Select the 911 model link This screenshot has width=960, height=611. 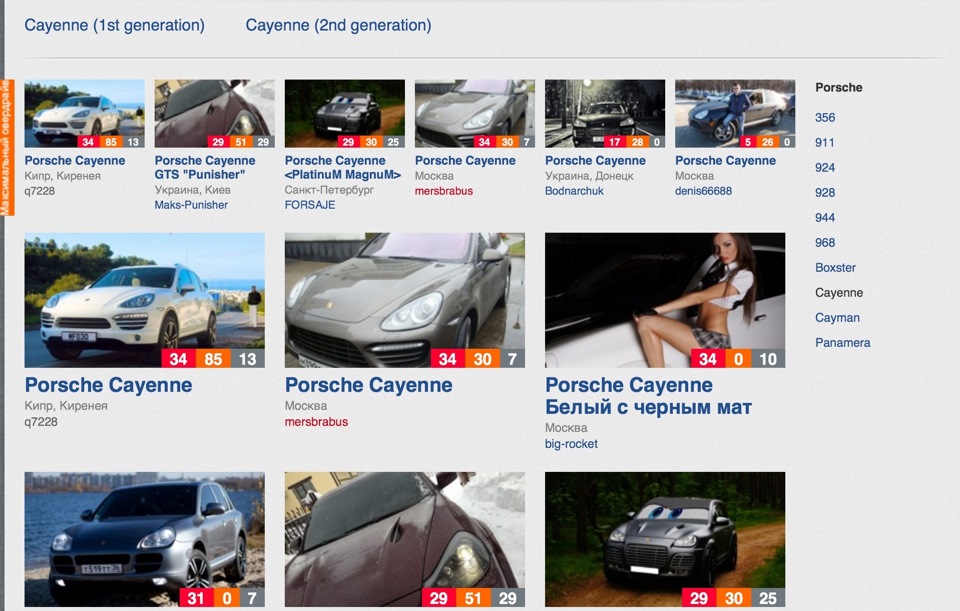pyautogui.click(x=824, y=143)
